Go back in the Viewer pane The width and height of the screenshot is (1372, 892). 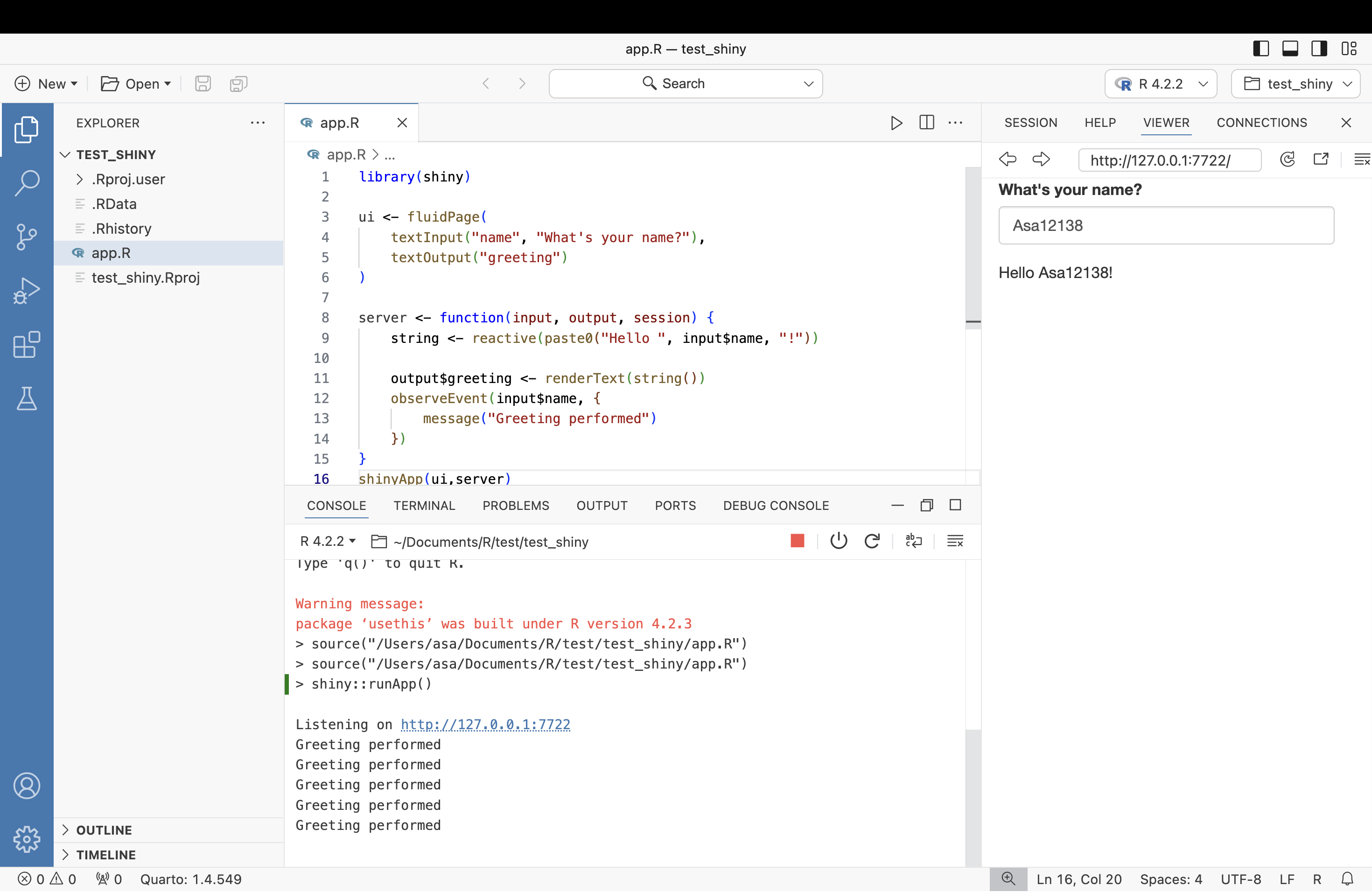pos(1007,159)
